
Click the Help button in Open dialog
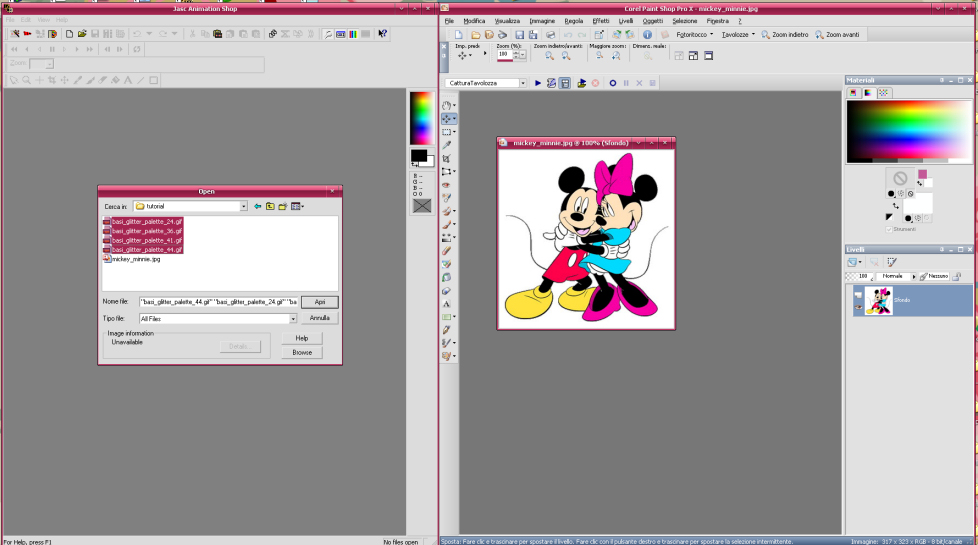coord(302,338)
